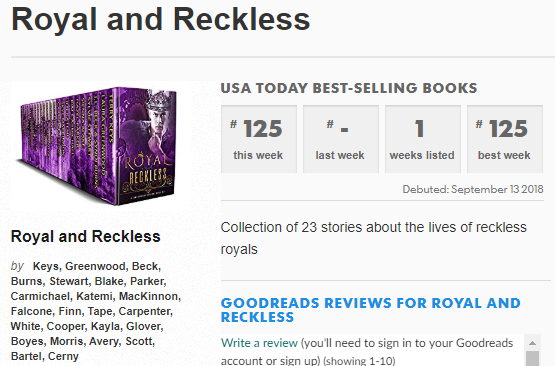Click the Royal and Reckless book cover
This screenshot has width=555, height=366.
(x=99, y=145)
